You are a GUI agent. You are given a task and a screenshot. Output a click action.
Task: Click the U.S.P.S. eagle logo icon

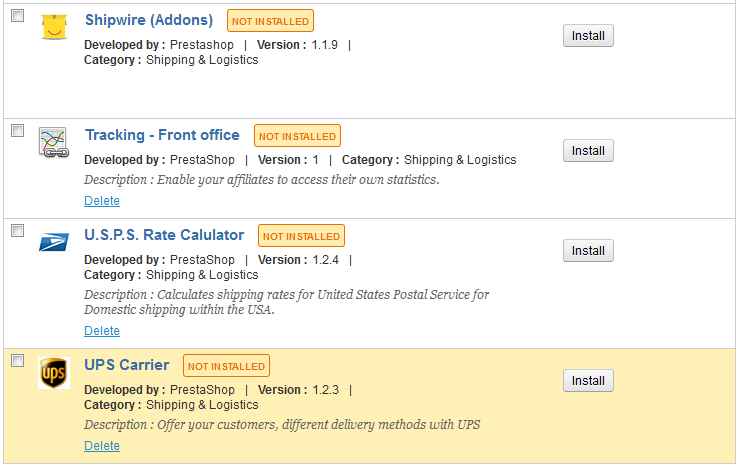coord(53,241)
